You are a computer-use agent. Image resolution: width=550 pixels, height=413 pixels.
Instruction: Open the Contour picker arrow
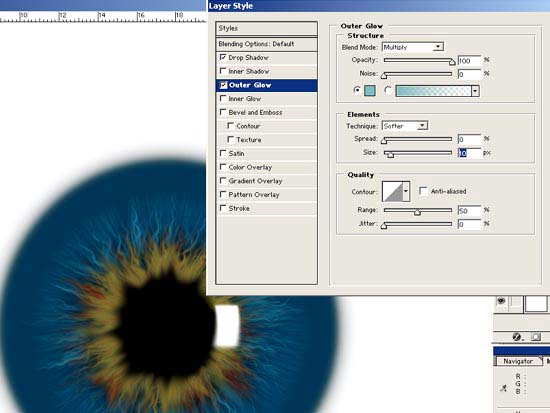tap(406, 191)
